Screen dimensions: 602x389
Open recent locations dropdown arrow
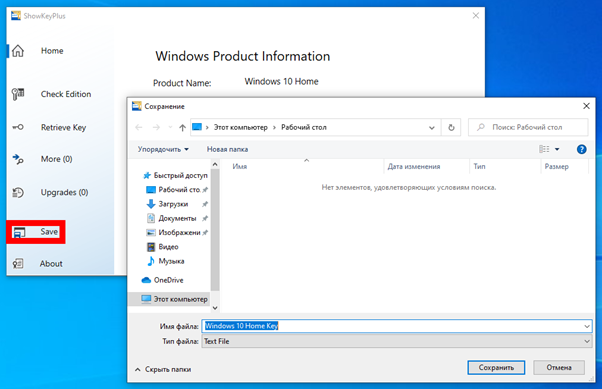pos(170,127)
